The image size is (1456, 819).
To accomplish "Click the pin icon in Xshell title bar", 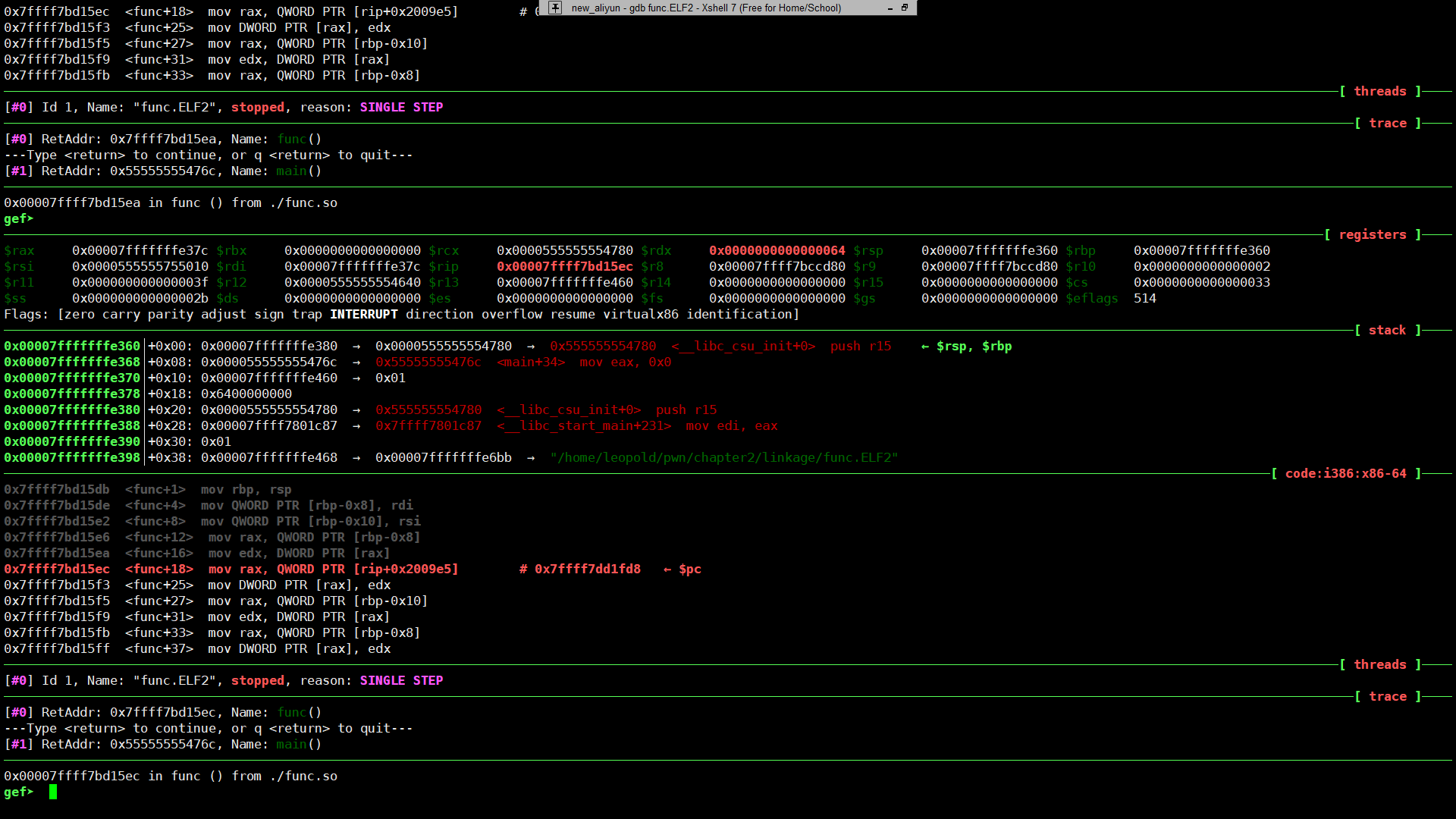I will click(x=555, y=8).
